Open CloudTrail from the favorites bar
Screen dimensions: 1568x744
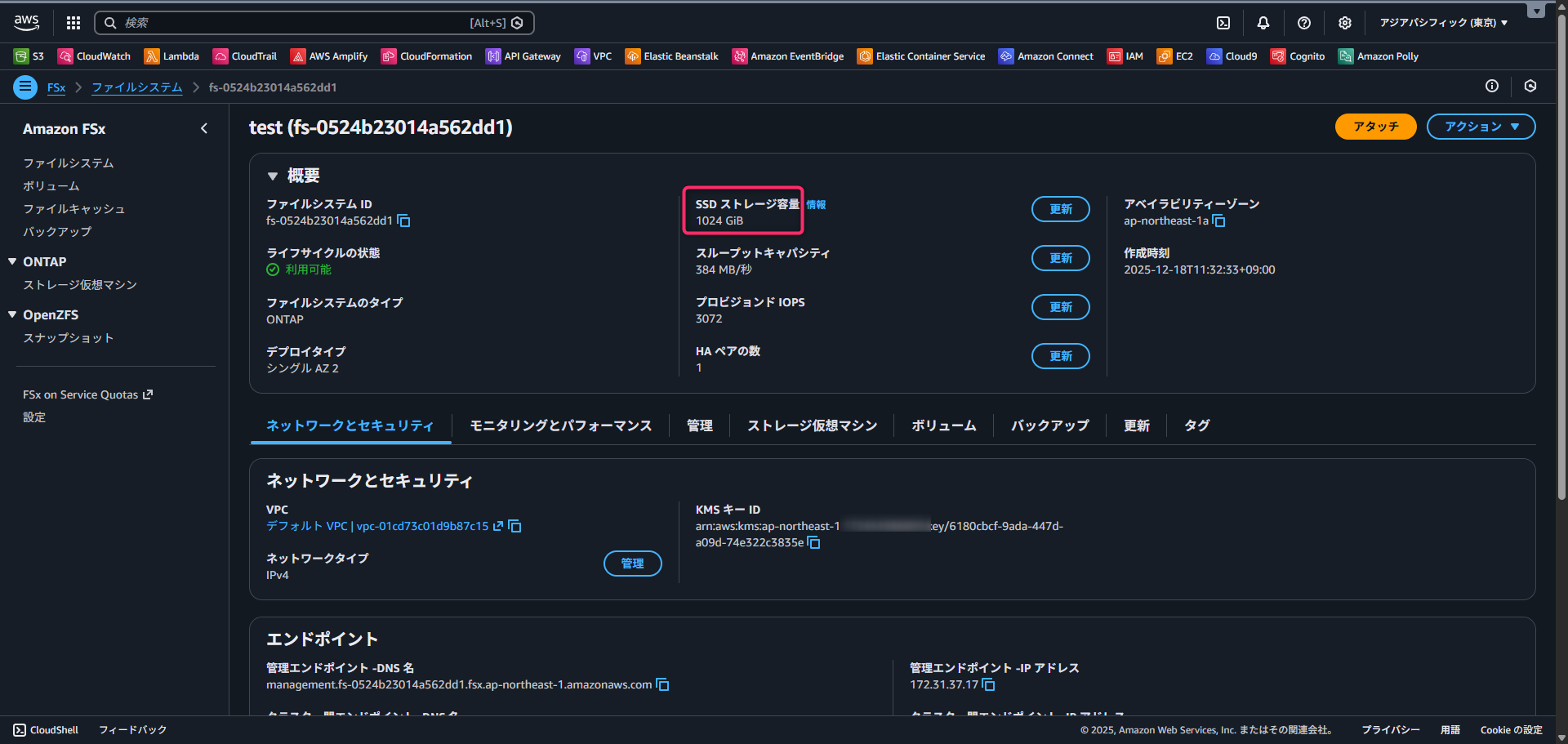[245, 56]
